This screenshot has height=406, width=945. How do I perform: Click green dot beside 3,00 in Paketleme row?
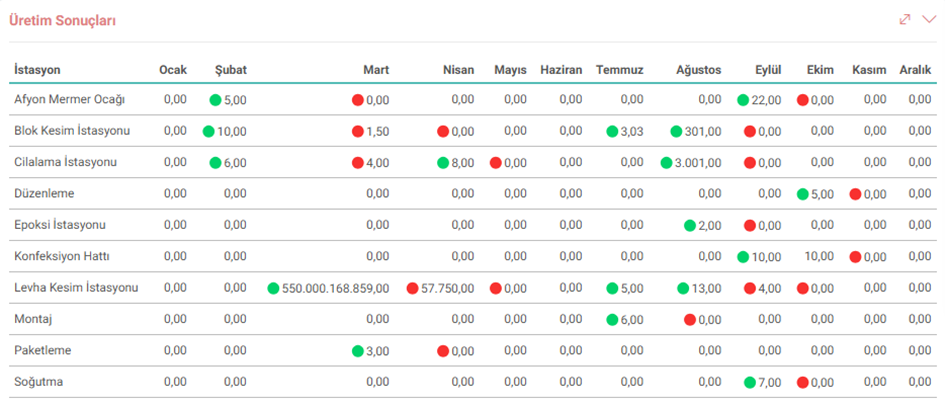pyautogui.click(x=358, y=351)
